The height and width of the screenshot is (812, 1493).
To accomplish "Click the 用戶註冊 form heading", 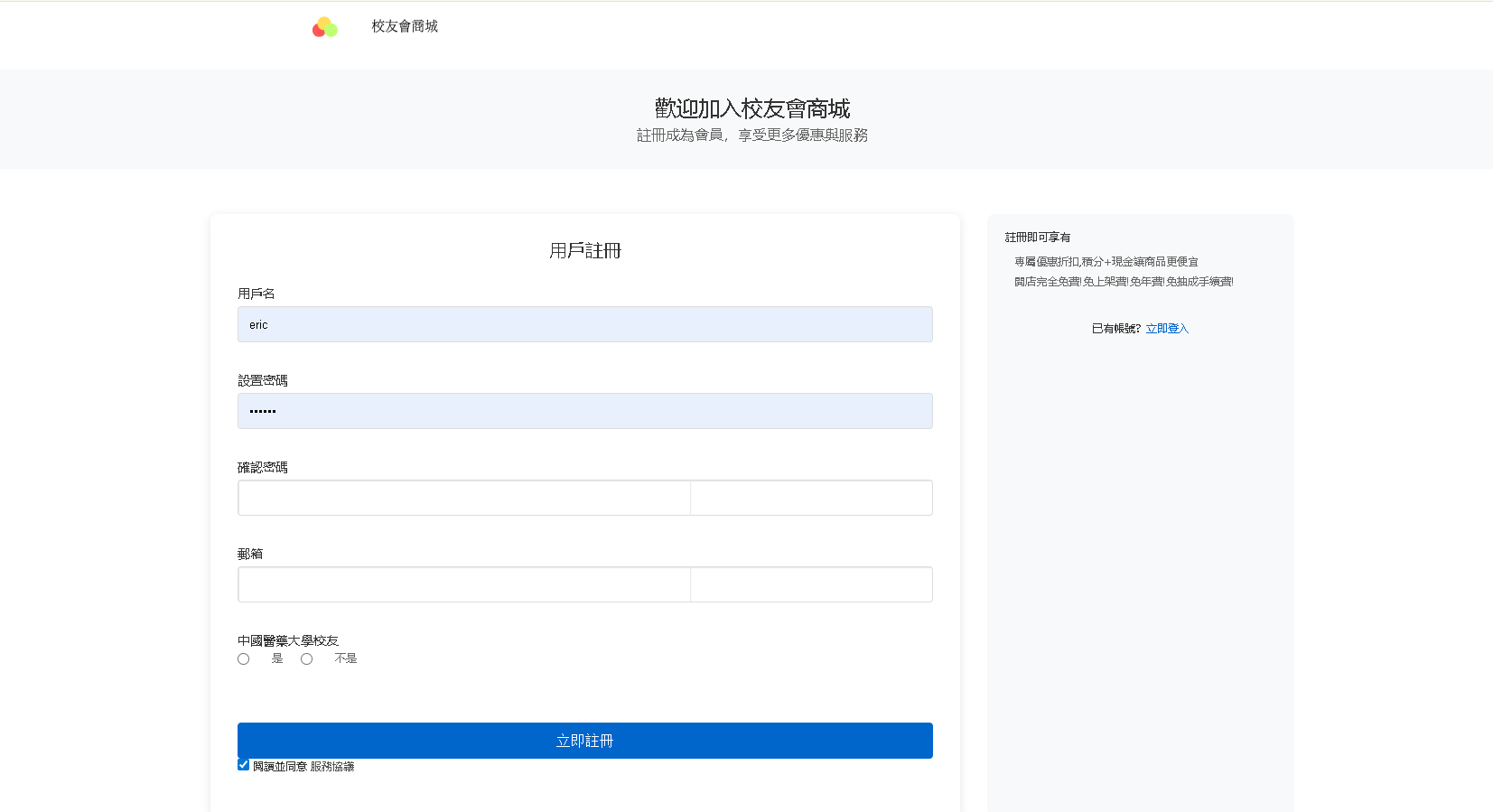I will coord(585,250).
